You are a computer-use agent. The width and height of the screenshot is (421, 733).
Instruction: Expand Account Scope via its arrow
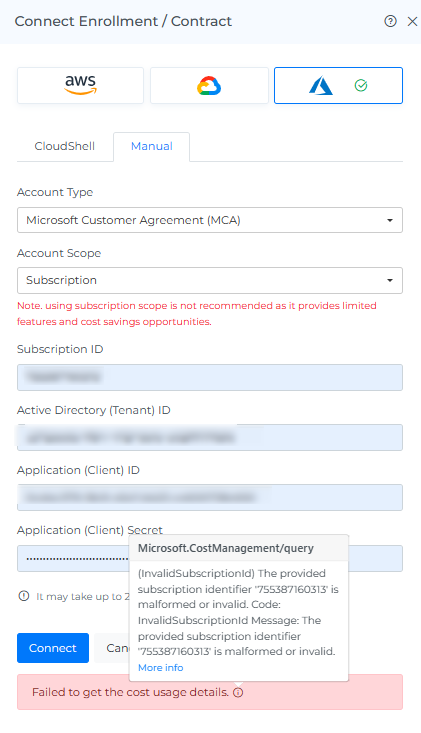(390, 280)
